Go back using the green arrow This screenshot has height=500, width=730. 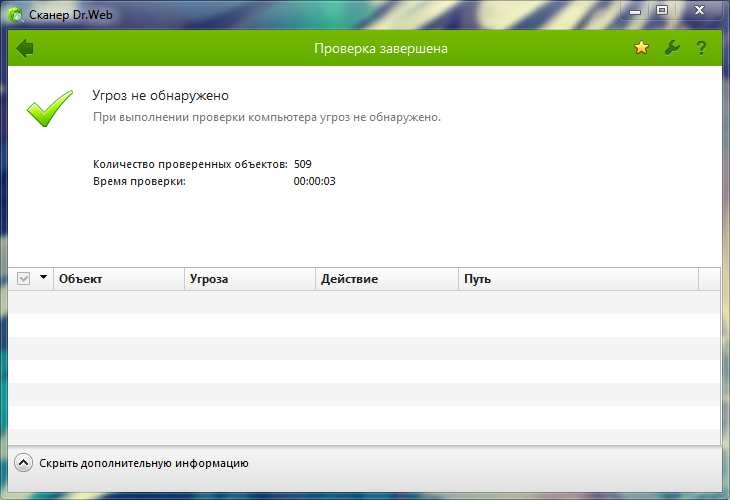(25, 48)
